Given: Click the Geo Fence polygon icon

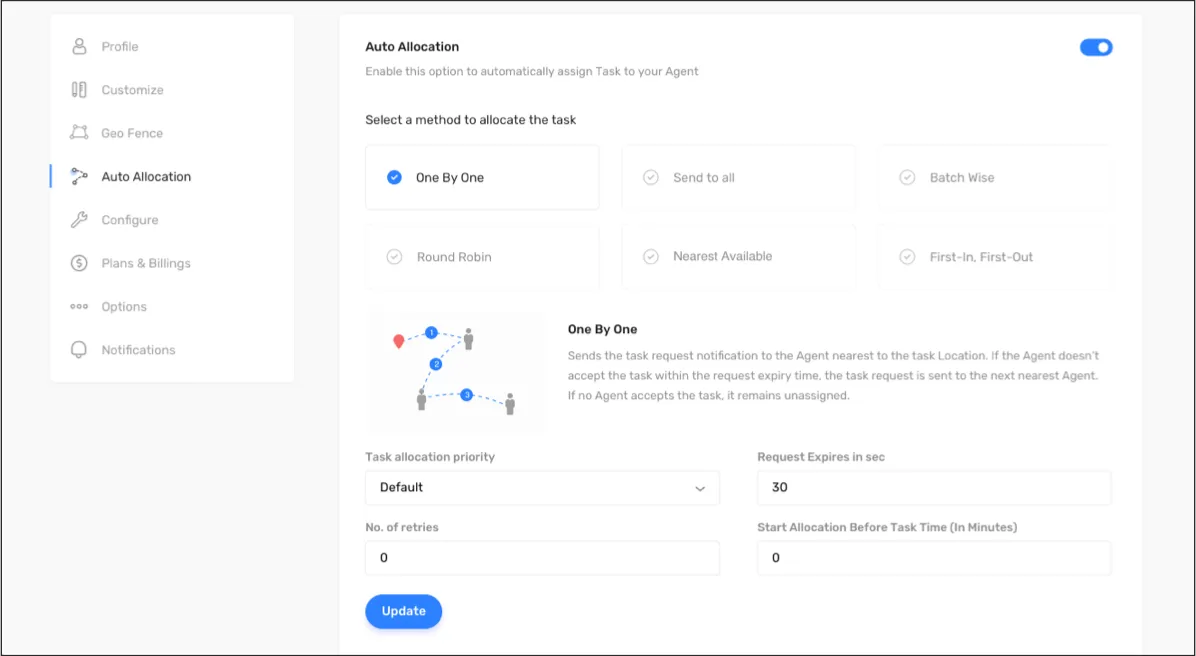Looking at the screenshot, I should coord(79,133).
